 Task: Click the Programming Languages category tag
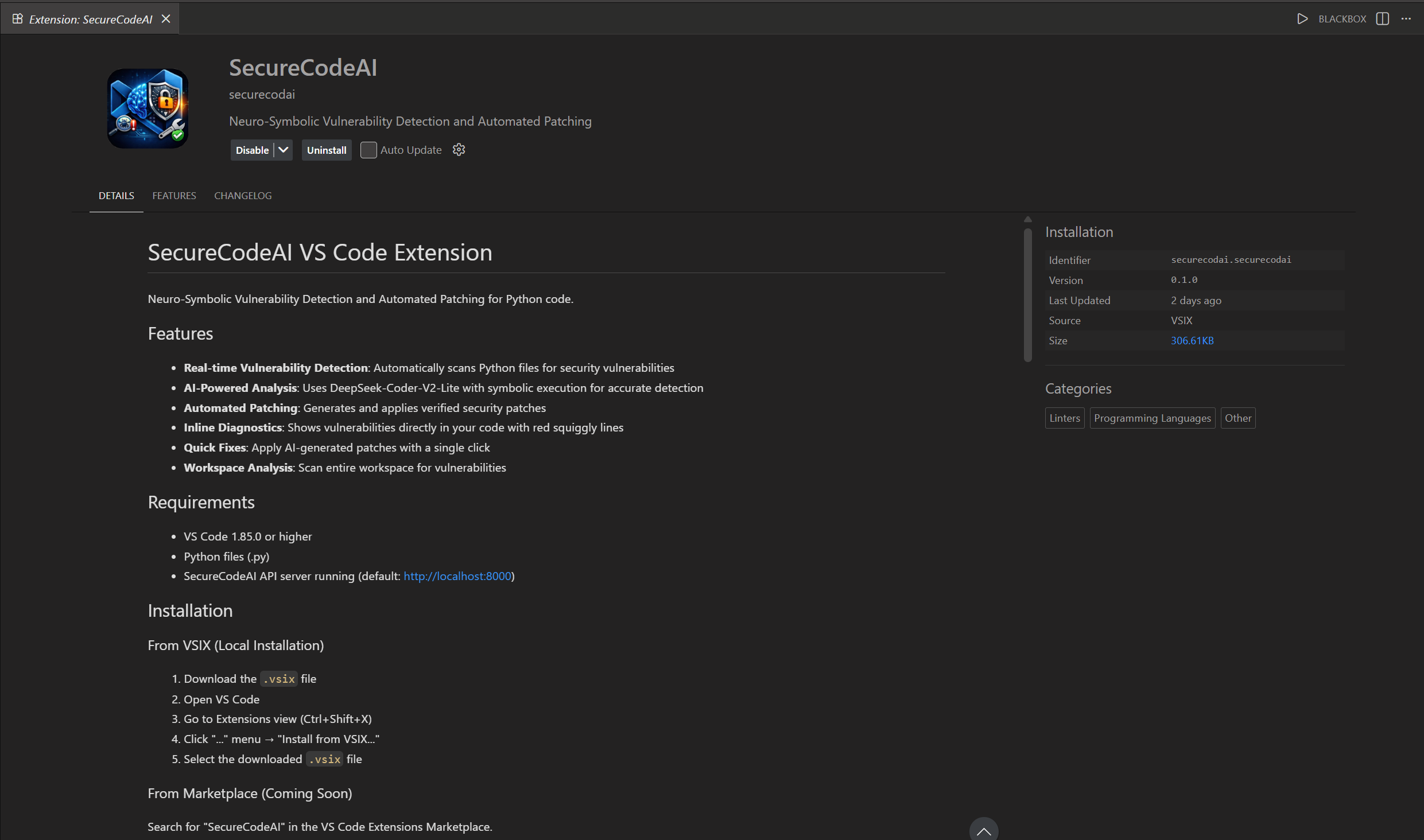pos(1152,418)
